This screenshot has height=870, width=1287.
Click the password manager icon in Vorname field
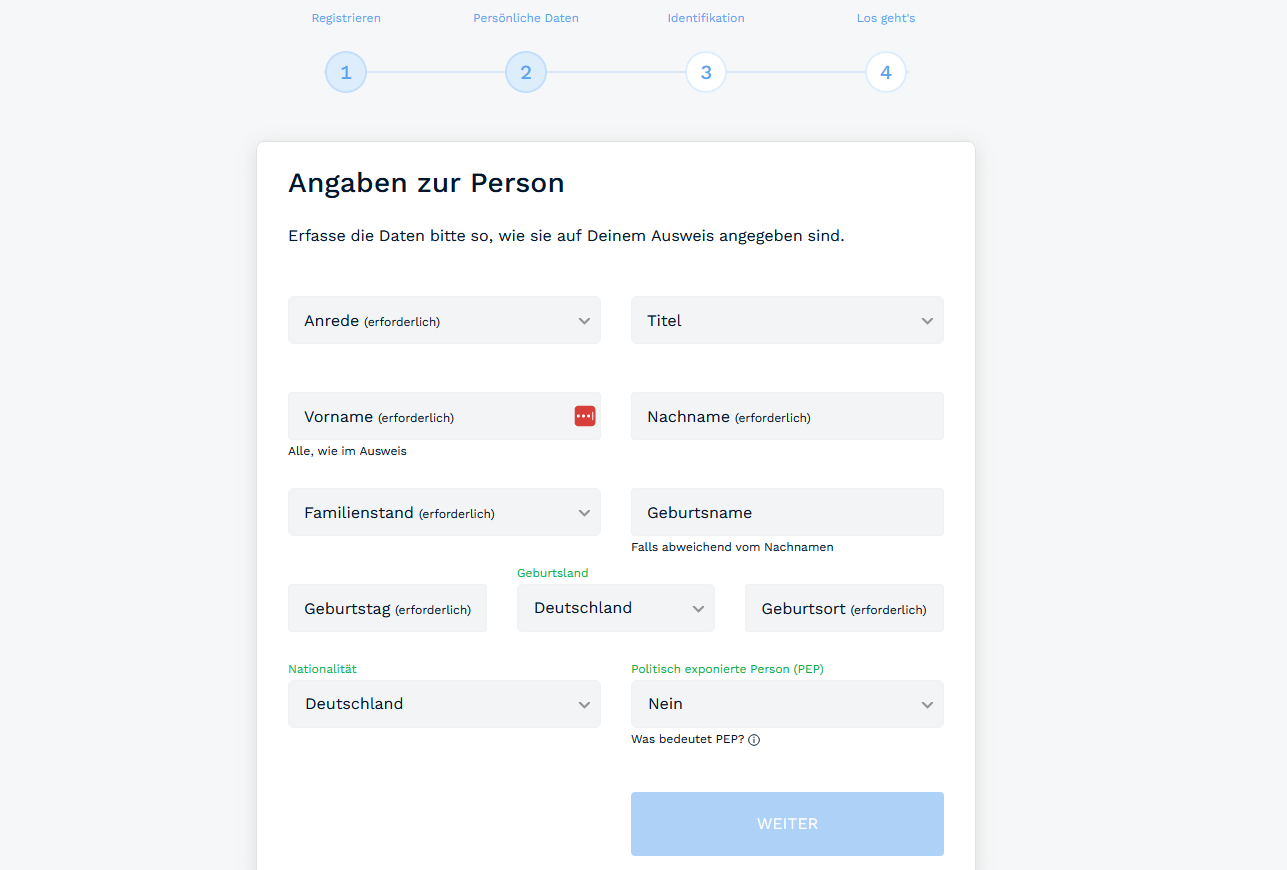coord(585,416)
